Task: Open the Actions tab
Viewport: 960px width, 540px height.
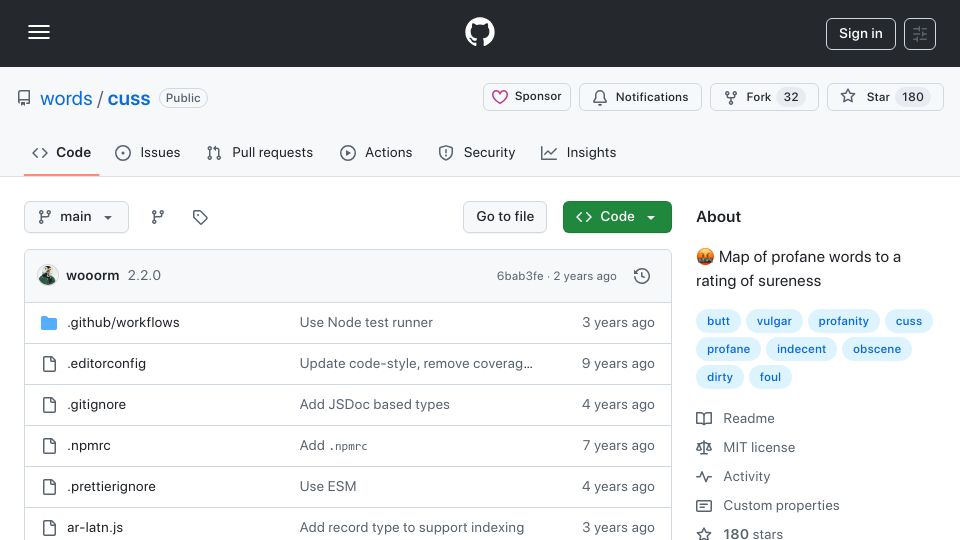Action: [377, 152]
